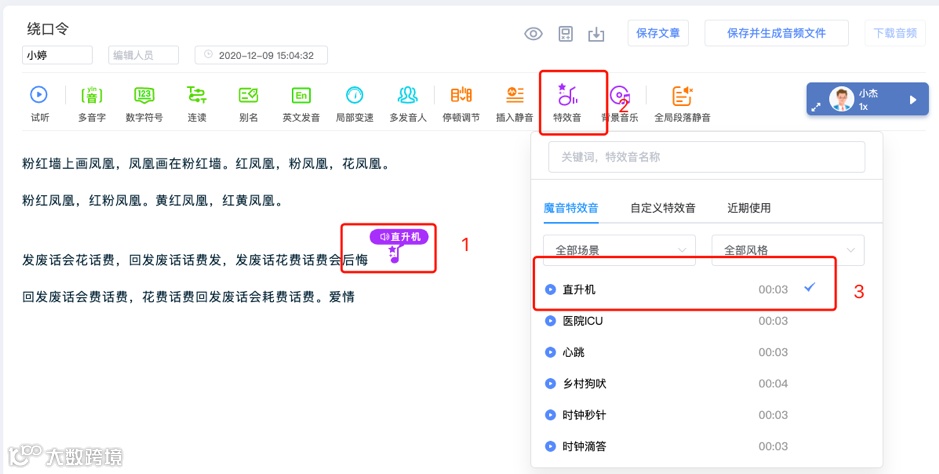Play the 时钟滴答 sound effect preview
Viewport: 939px width, 474px height.
(550, 446)
